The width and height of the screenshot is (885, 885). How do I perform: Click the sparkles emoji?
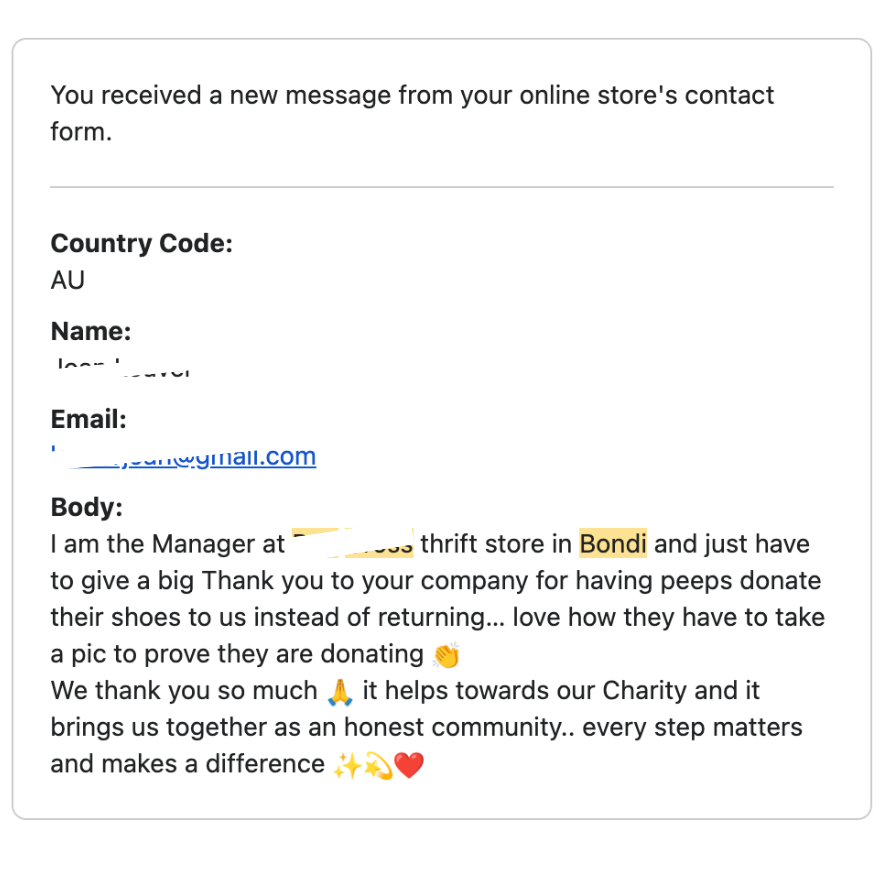[x=347, y=765]
